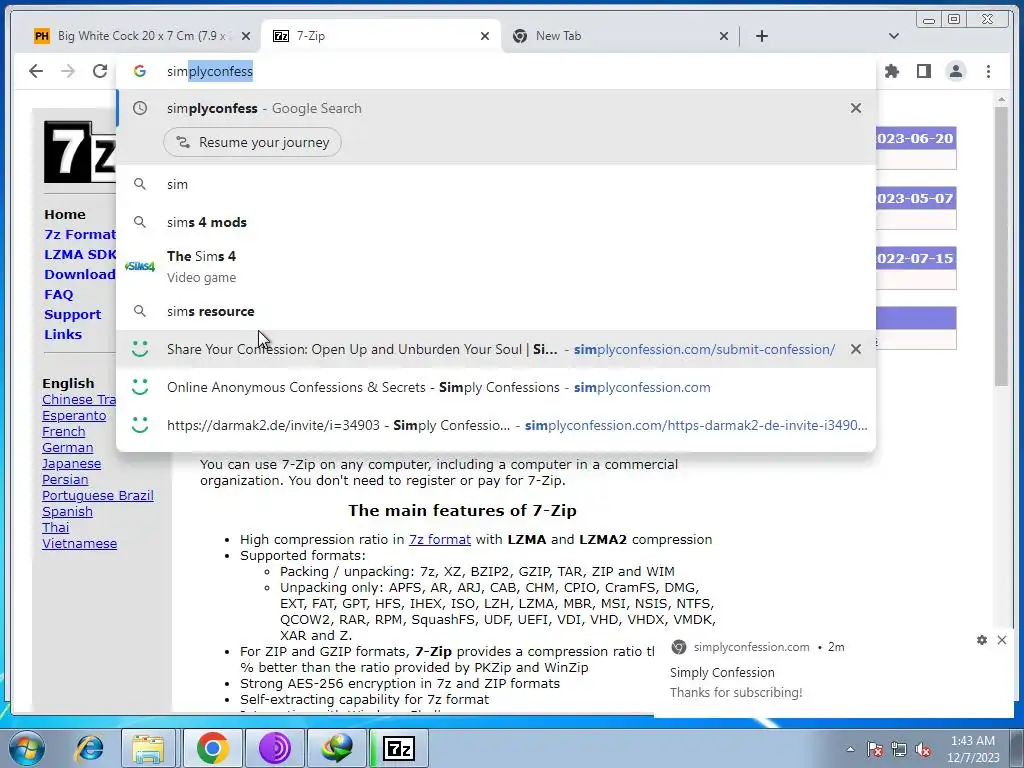Switch language to French
The image size is (1024, 768).
tap(63, 432)
